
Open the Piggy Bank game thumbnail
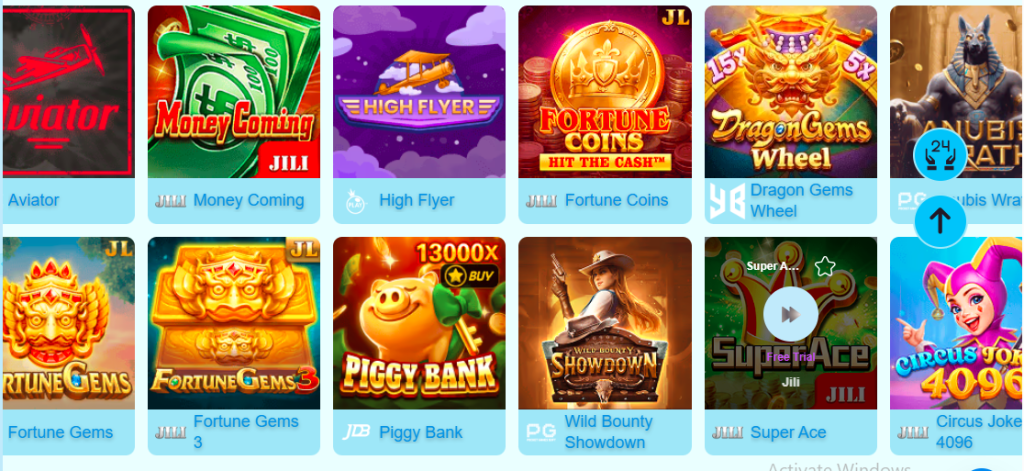coord(419,323)
